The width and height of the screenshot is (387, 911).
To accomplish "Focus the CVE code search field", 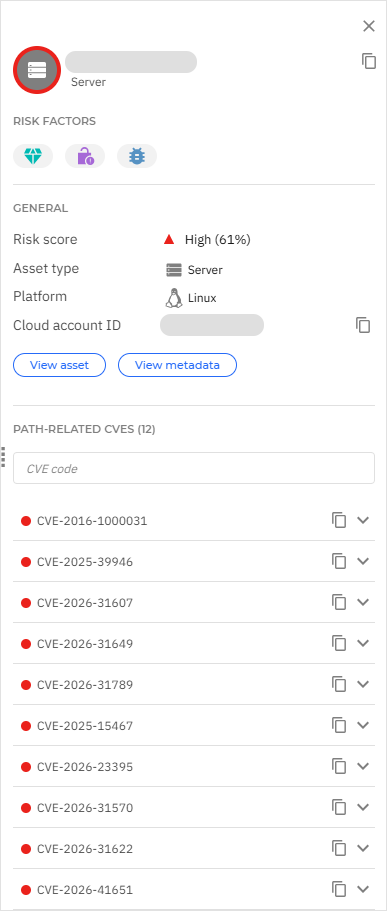I will [x=194, y=468].
